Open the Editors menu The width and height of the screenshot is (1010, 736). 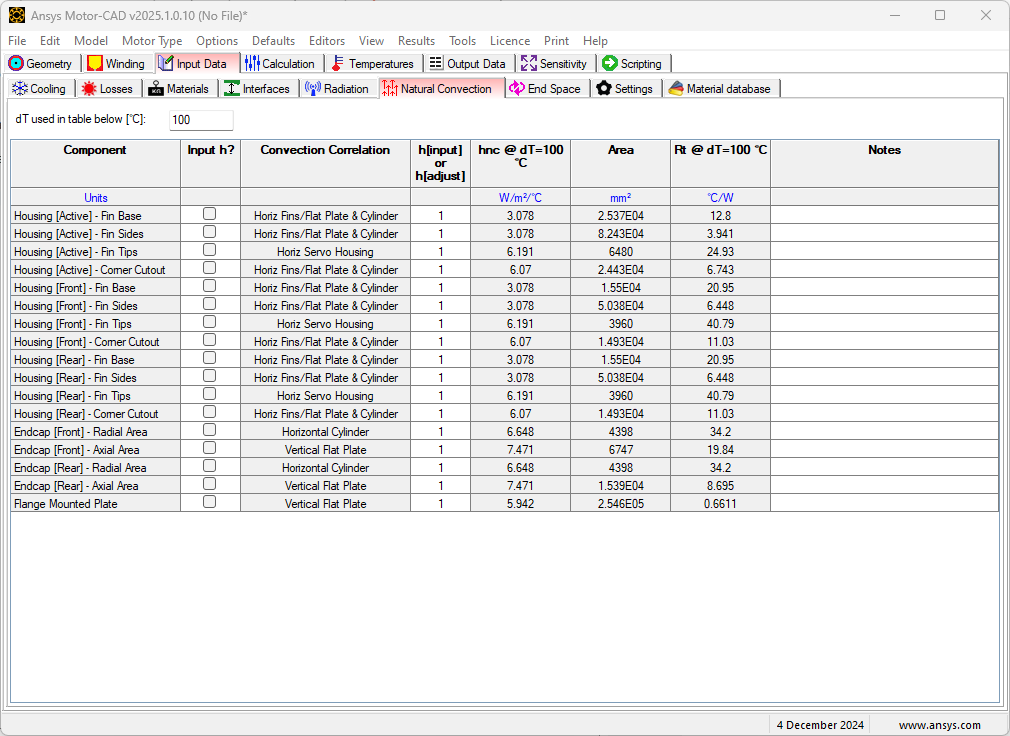tap(327, 41)
